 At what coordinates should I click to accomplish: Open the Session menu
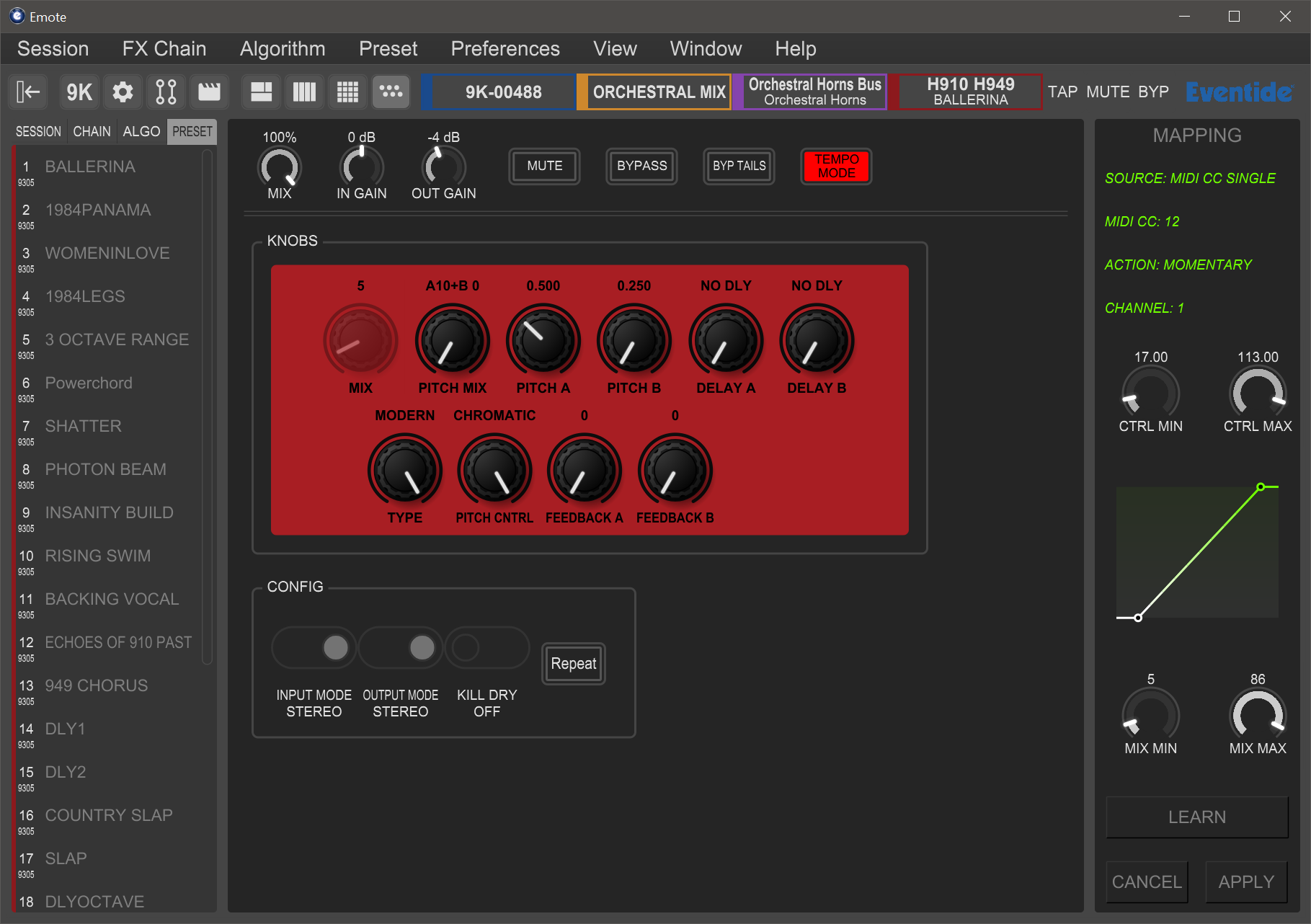click(53, 49)
